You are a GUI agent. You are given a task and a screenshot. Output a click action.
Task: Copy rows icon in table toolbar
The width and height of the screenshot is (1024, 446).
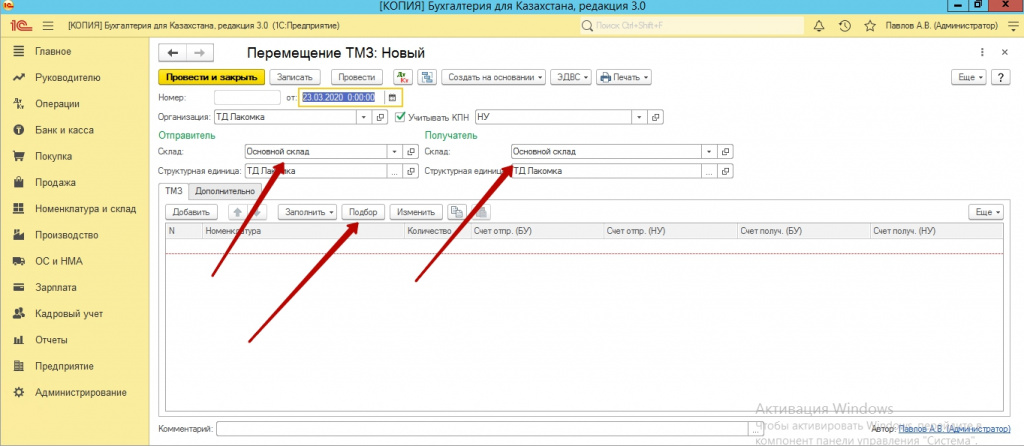(458, 212)
